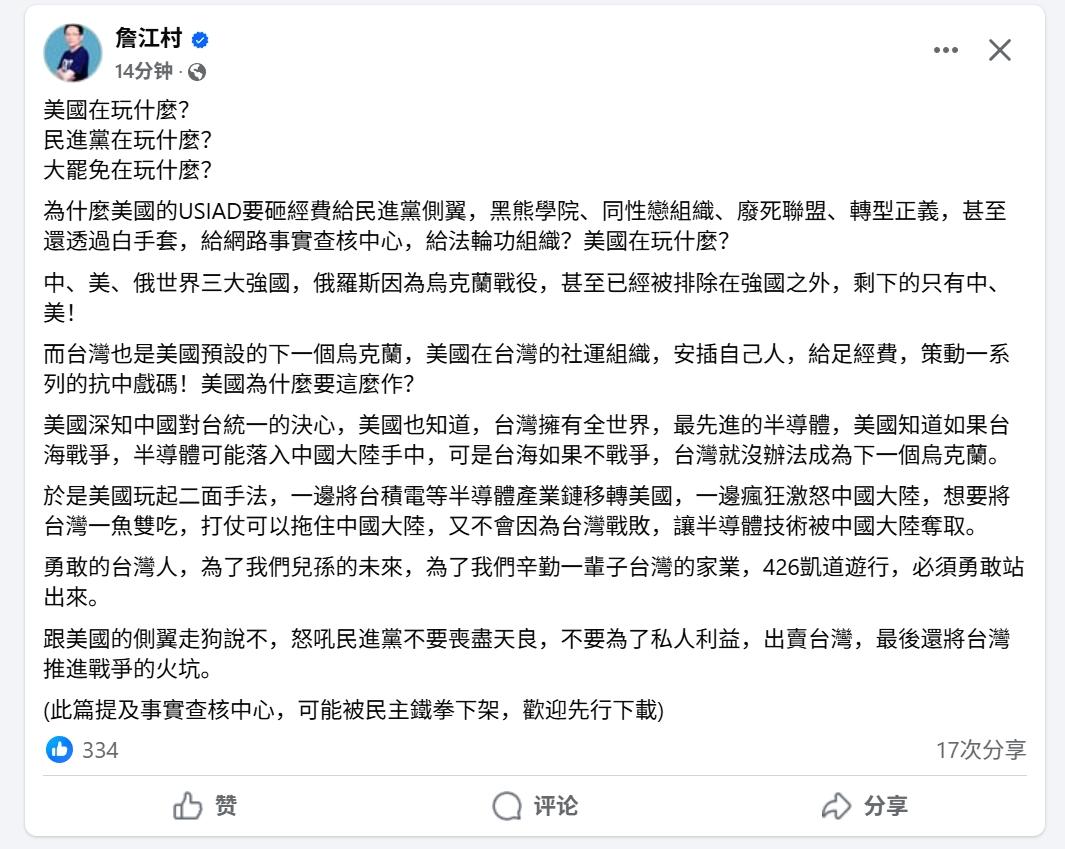
Task: Click the globe public-privacy icon
Action: coord(197,72)
